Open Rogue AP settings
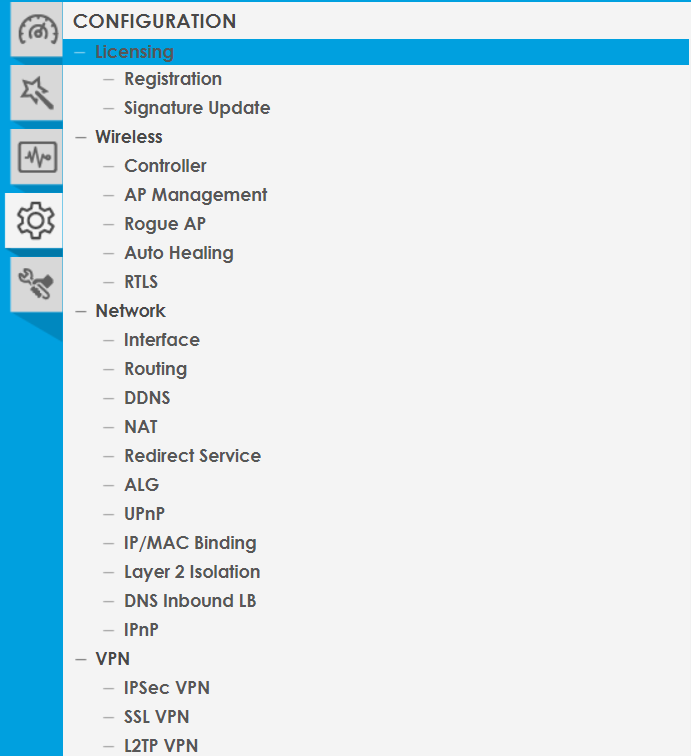 pyautogui.click(x=165, y=224)
